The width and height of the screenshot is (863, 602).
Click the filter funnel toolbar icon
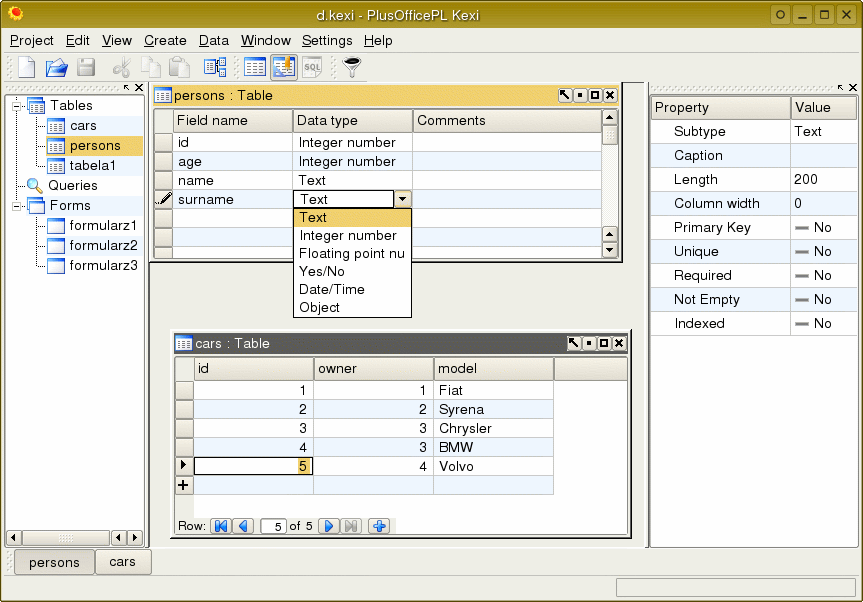(x=351, y=68)
